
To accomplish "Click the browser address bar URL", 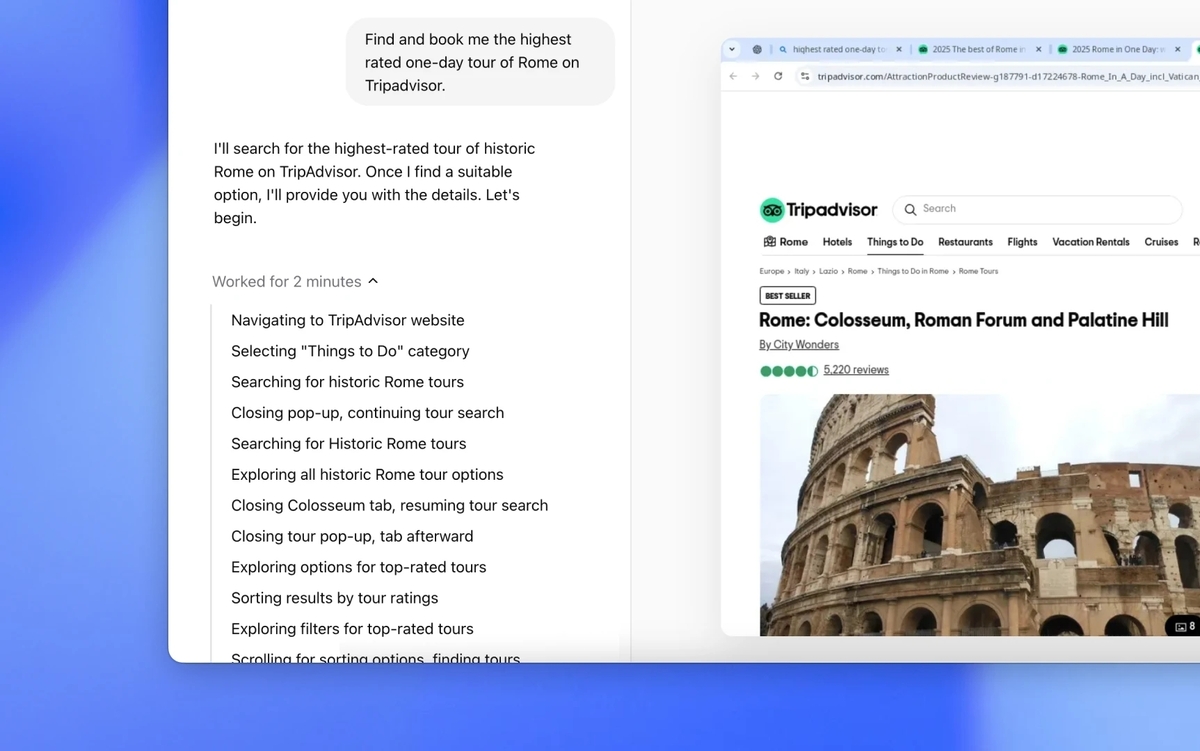I will point(1000,76).
